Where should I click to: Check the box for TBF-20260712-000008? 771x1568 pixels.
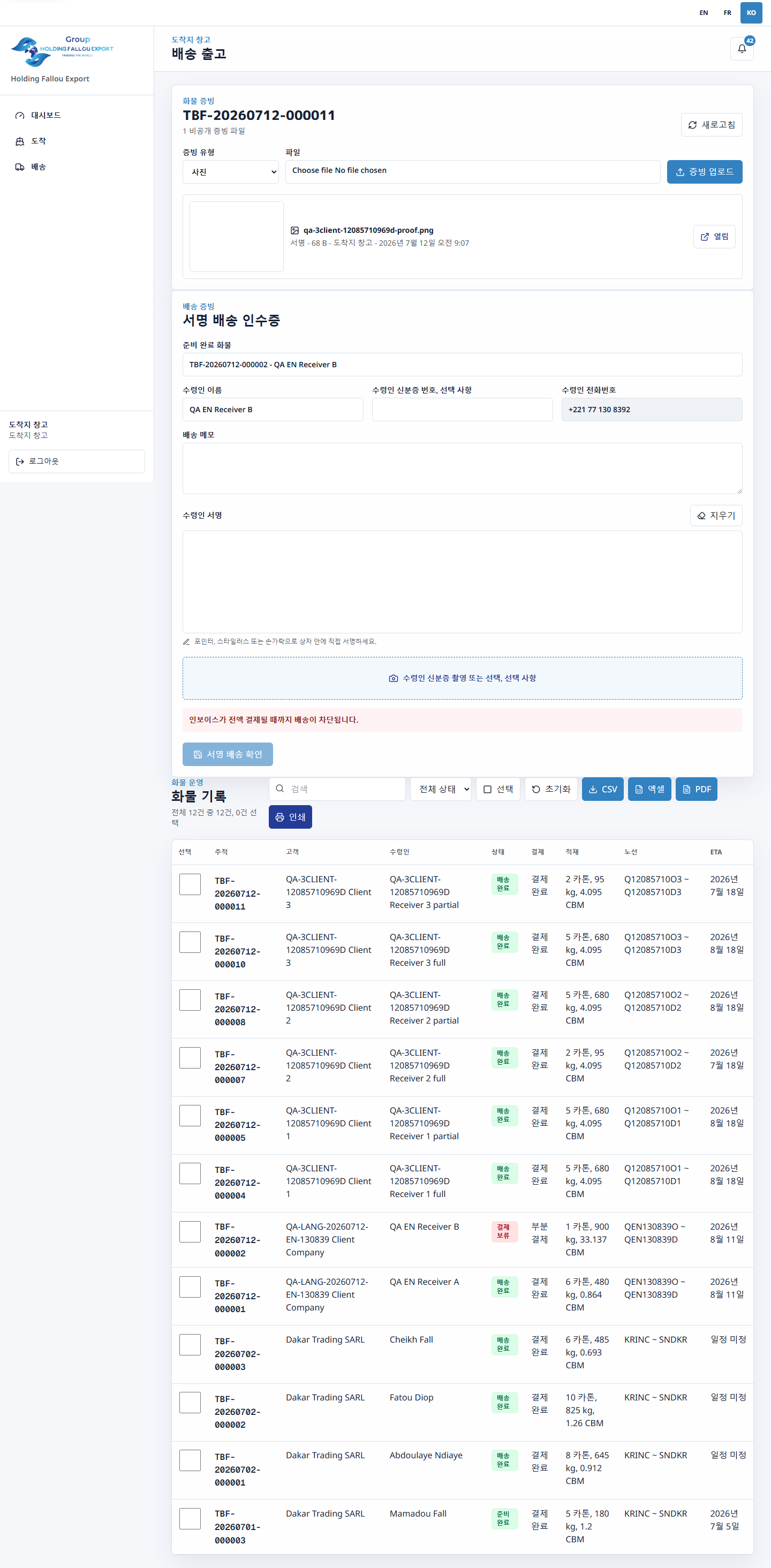tap(190, 1000)
